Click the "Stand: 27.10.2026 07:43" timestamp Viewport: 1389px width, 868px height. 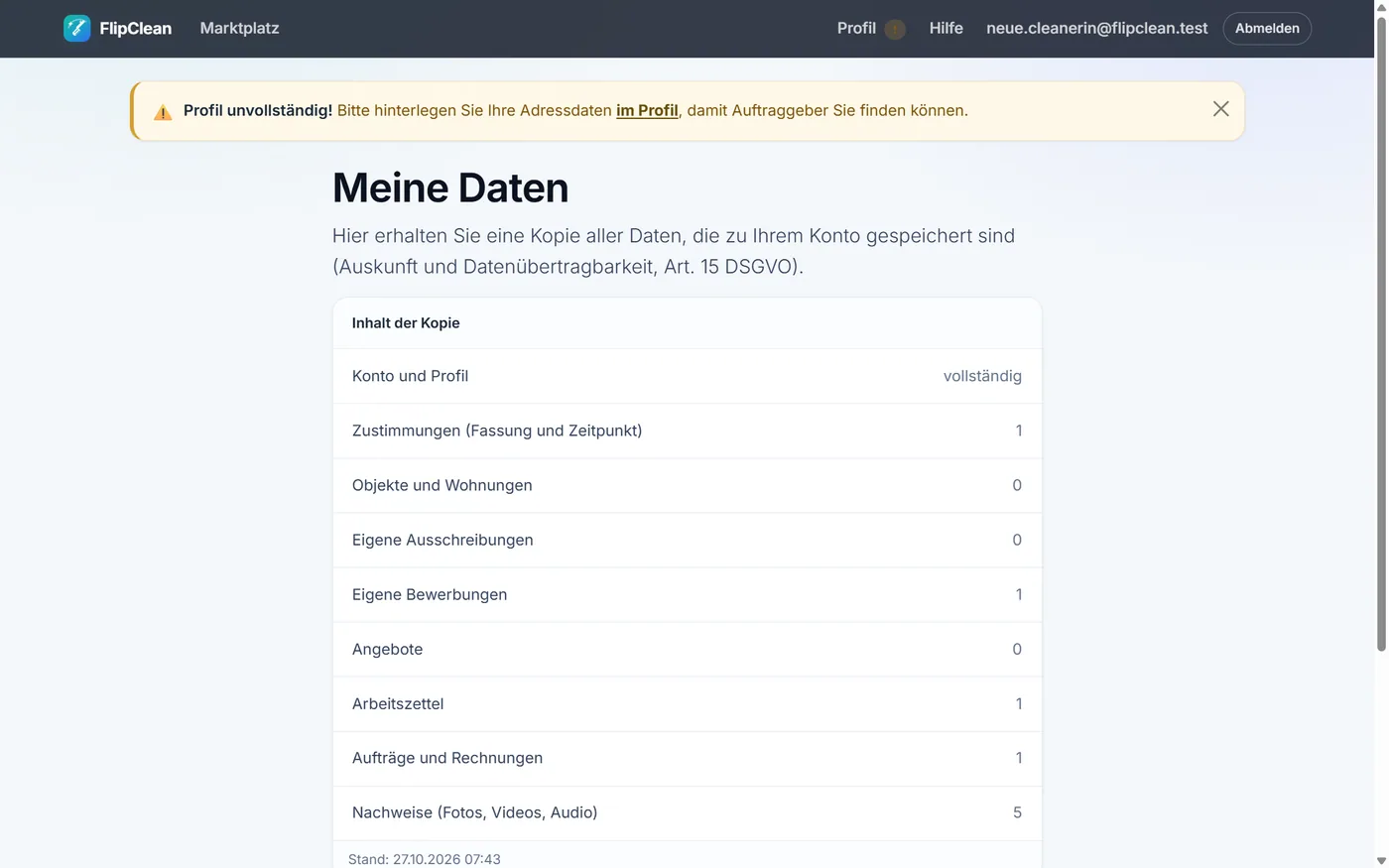coord(425,859)
